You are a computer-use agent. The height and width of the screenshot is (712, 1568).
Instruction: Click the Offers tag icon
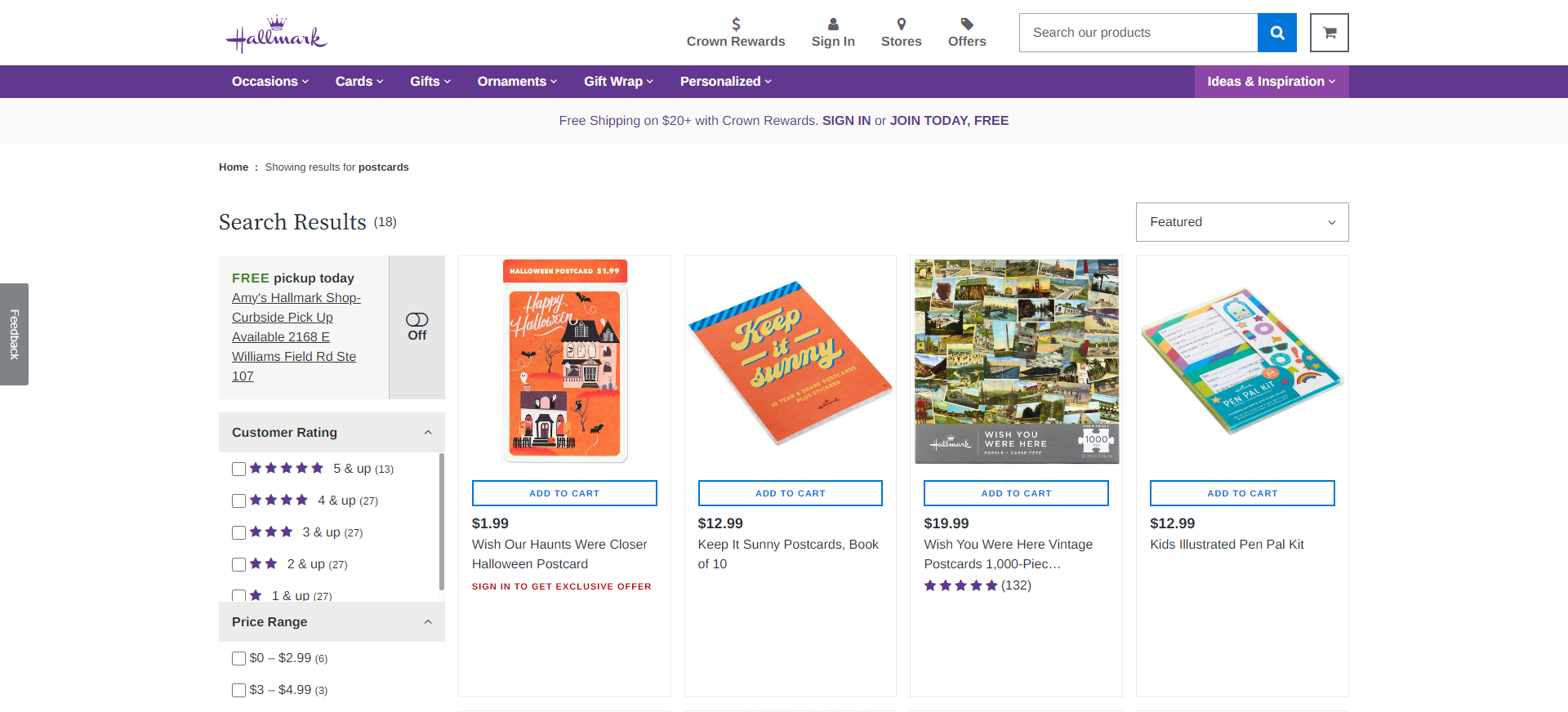point(966,24)
